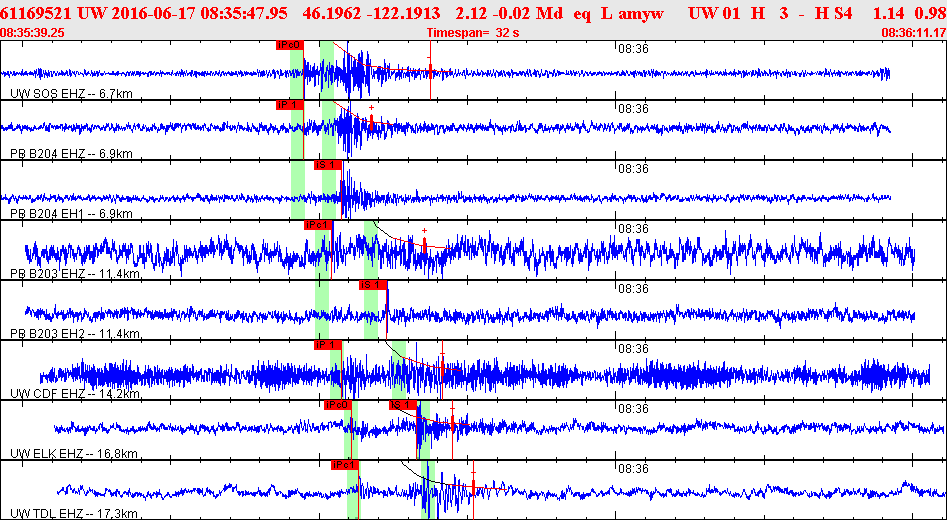Select the iS 1 pick flag on B204 EH1
Screen dimensions: 947x520
click(328, 165)
